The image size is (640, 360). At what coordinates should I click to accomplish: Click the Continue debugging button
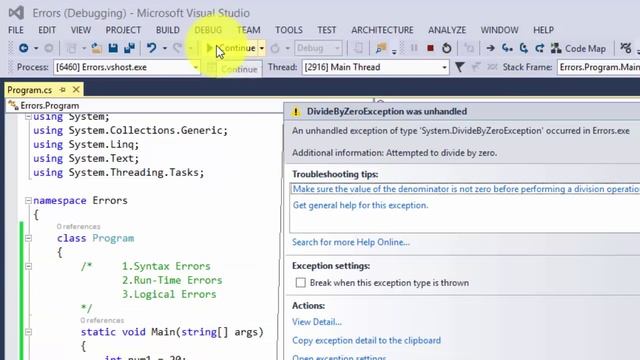click(x=231, y=48)
